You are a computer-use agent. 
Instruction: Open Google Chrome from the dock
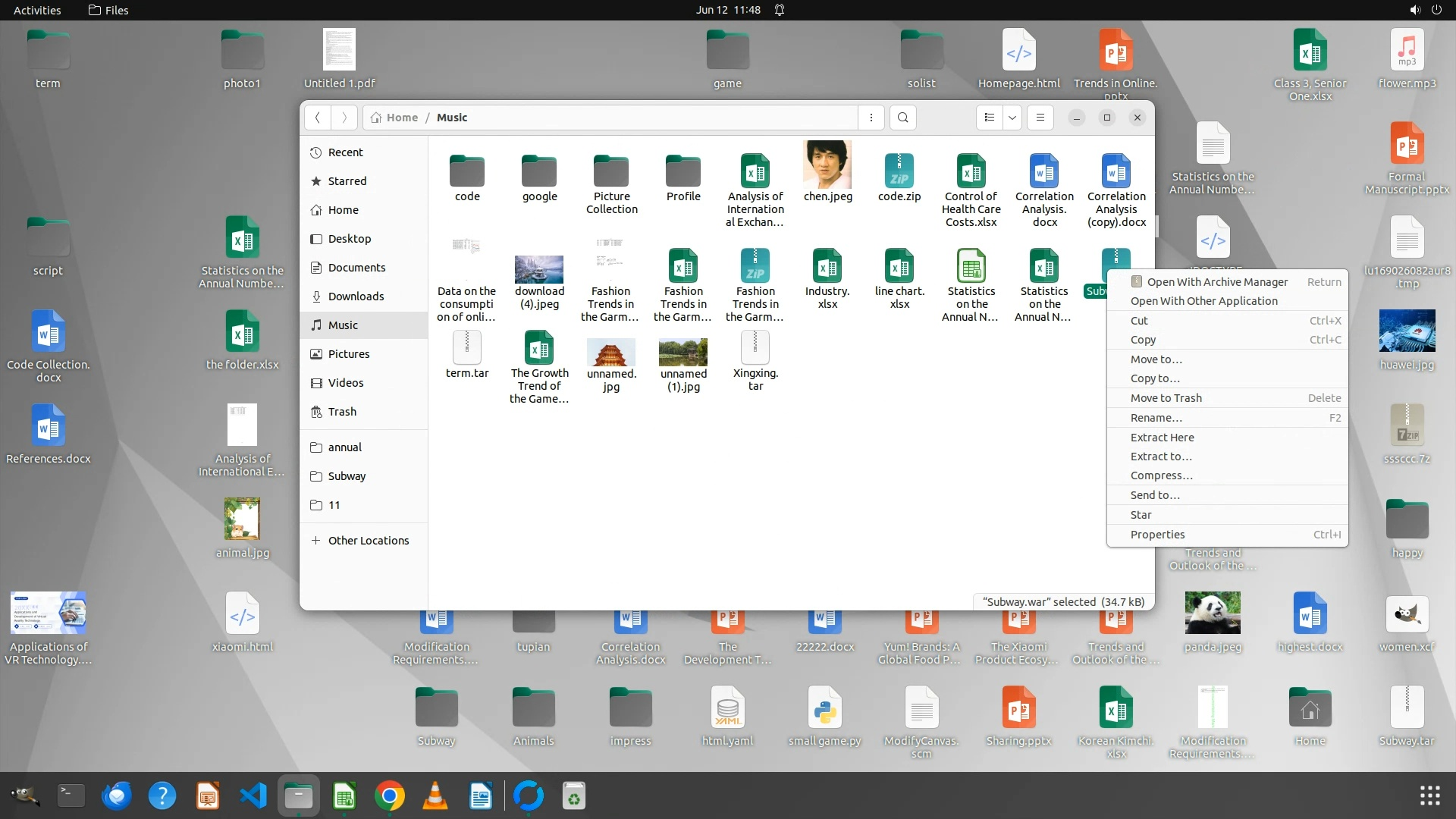(x=389, y=795)
